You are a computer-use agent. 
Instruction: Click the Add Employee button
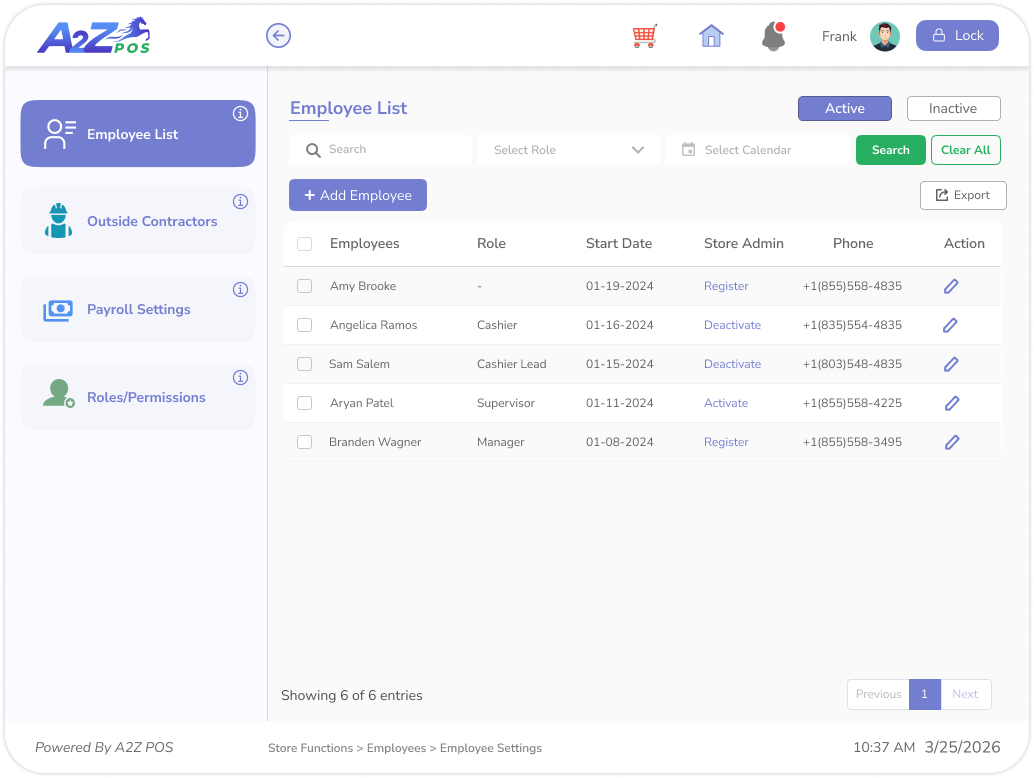click(x=357, y=195)
